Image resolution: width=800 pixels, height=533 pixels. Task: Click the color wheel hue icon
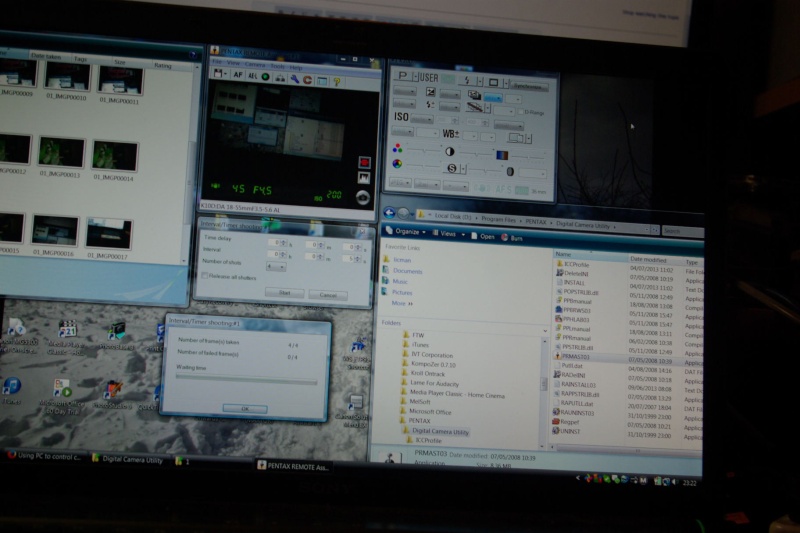tap(397, 164)
